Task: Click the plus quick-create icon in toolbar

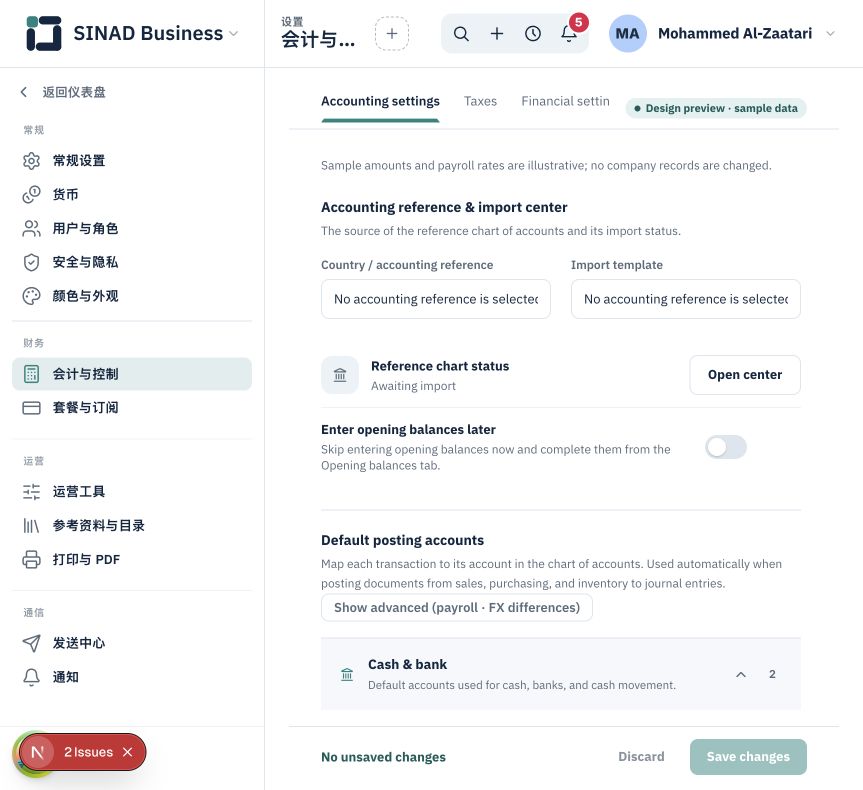Action: coord(497,34)
